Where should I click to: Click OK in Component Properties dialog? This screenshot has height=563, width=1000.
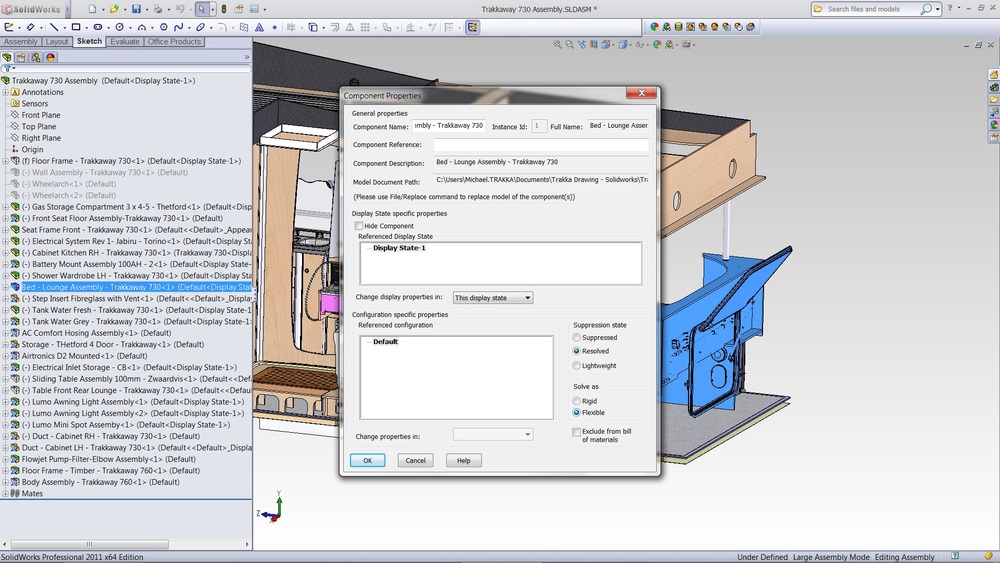[367, 461]
